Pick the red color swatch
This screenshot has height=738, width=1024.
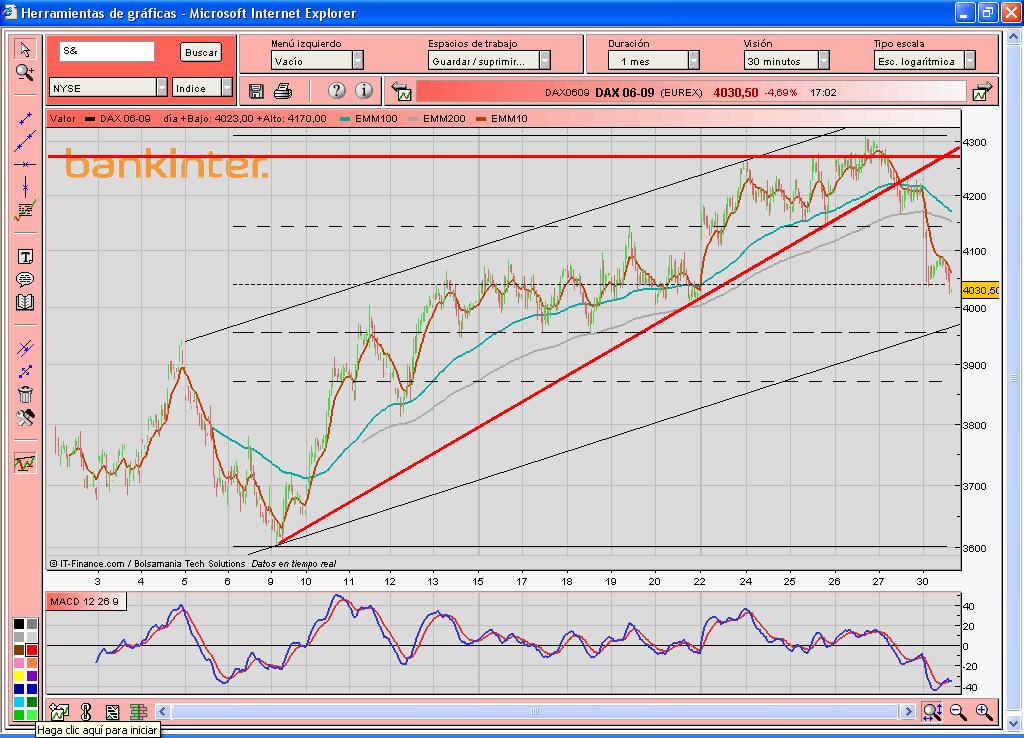click(x=32, y=651)
